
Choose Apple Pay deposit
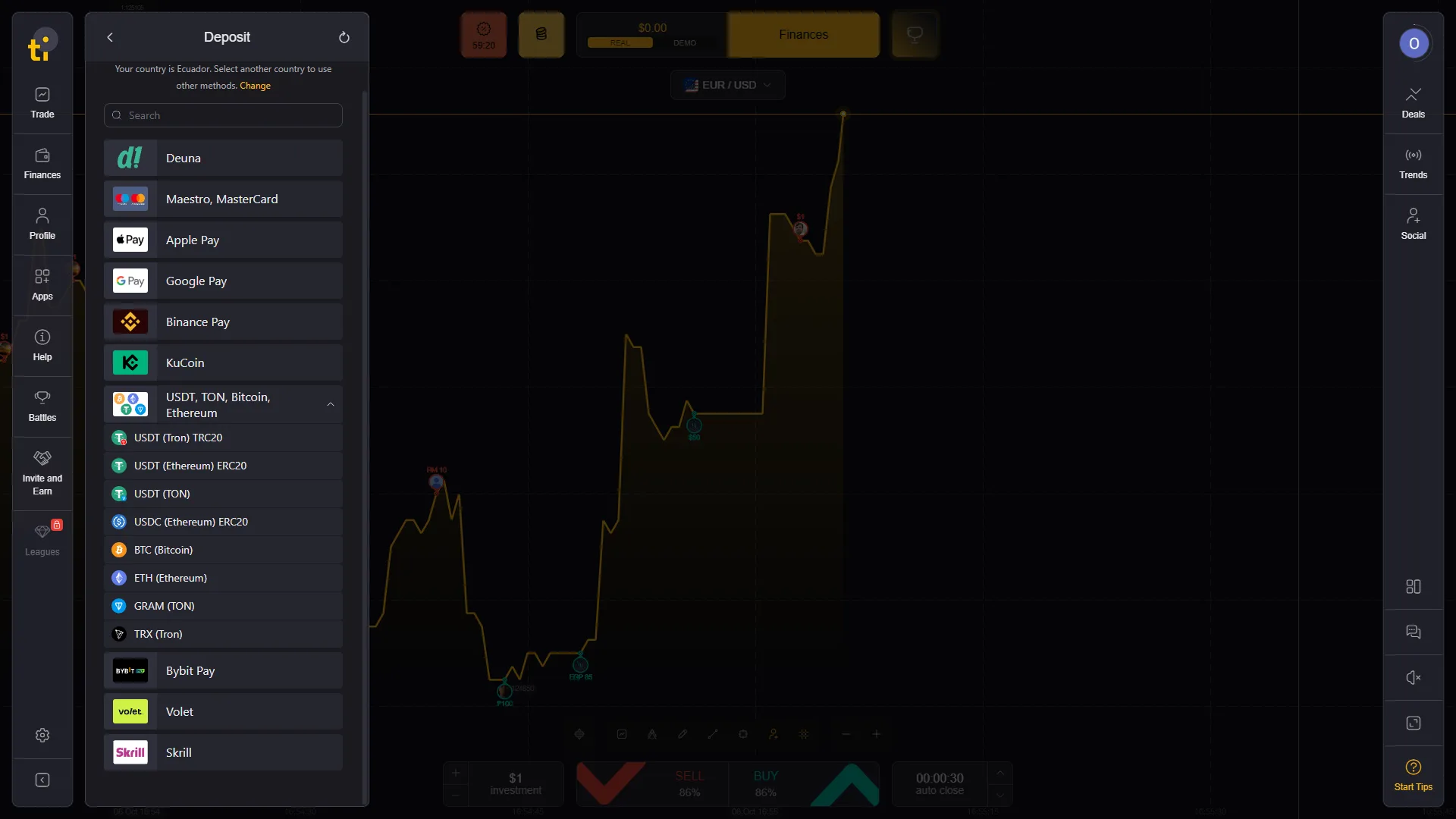click(x=223, y=240)
